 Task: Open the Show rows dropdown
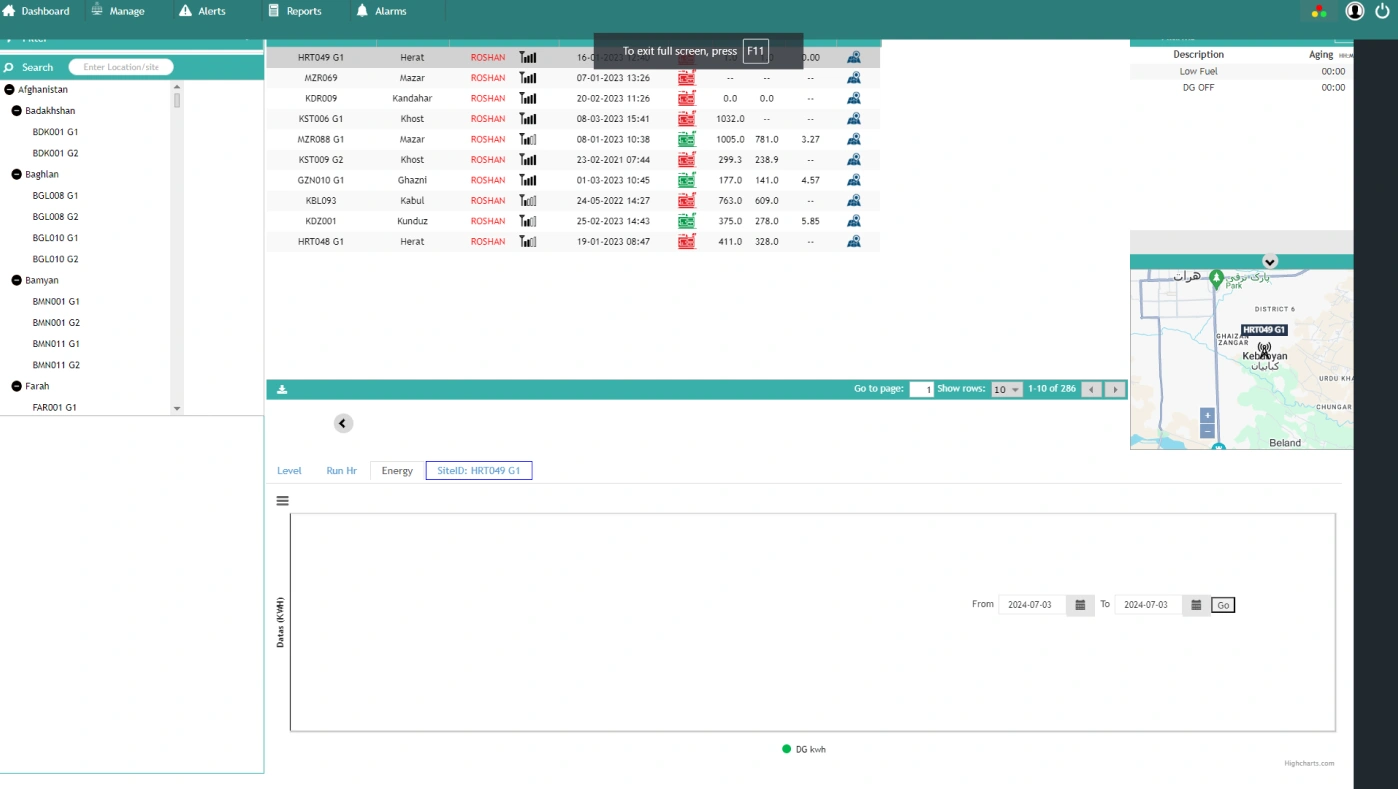[x=1005, y=388]
